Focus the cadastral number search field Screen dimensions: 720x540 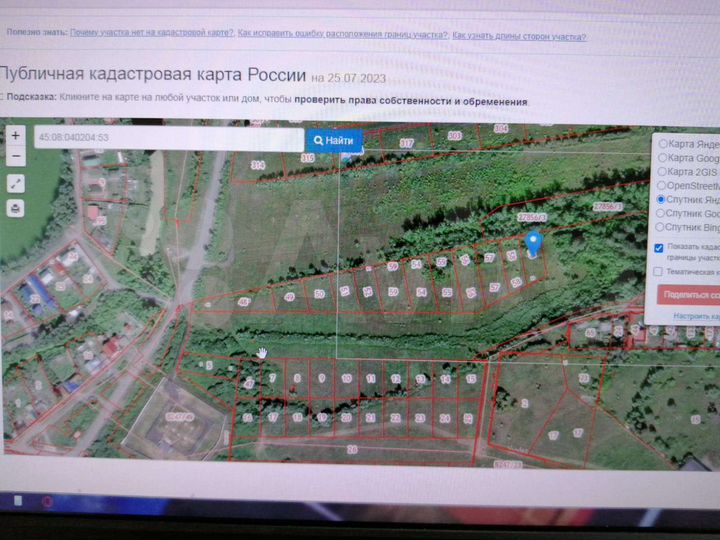169,138
